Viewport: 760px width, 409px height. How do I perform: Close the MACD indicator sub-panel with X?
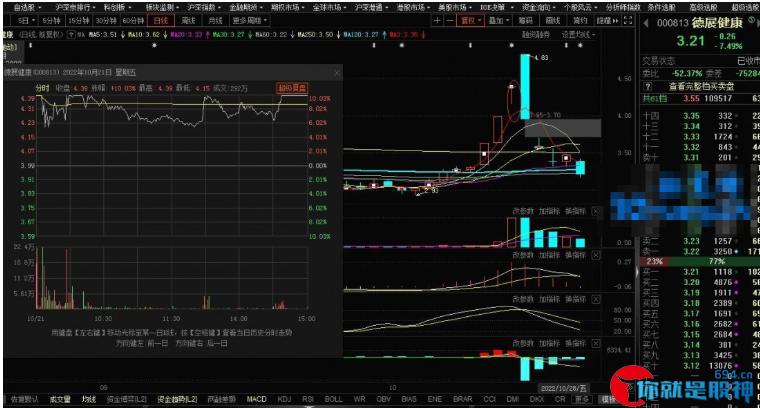point(596,255)
